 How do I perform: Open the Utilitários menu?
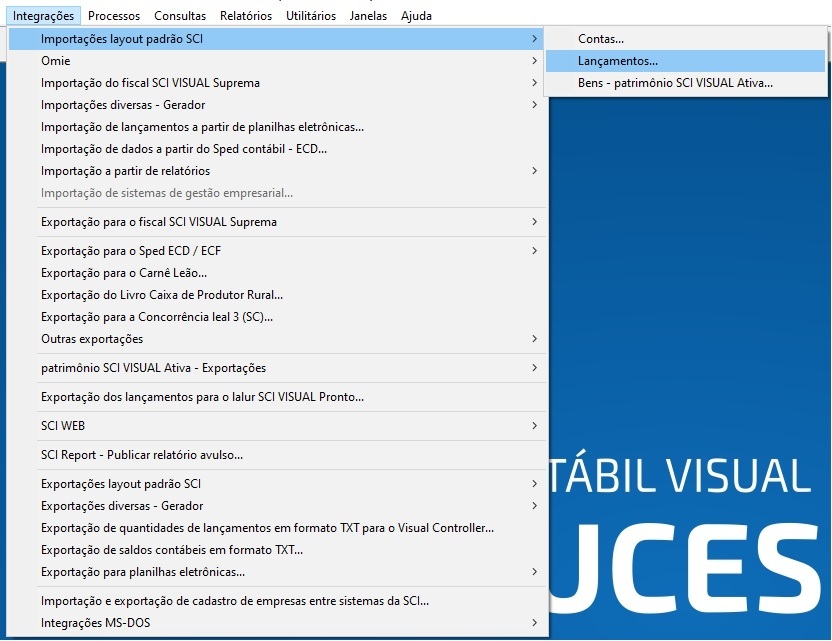[x=311, y=16]
